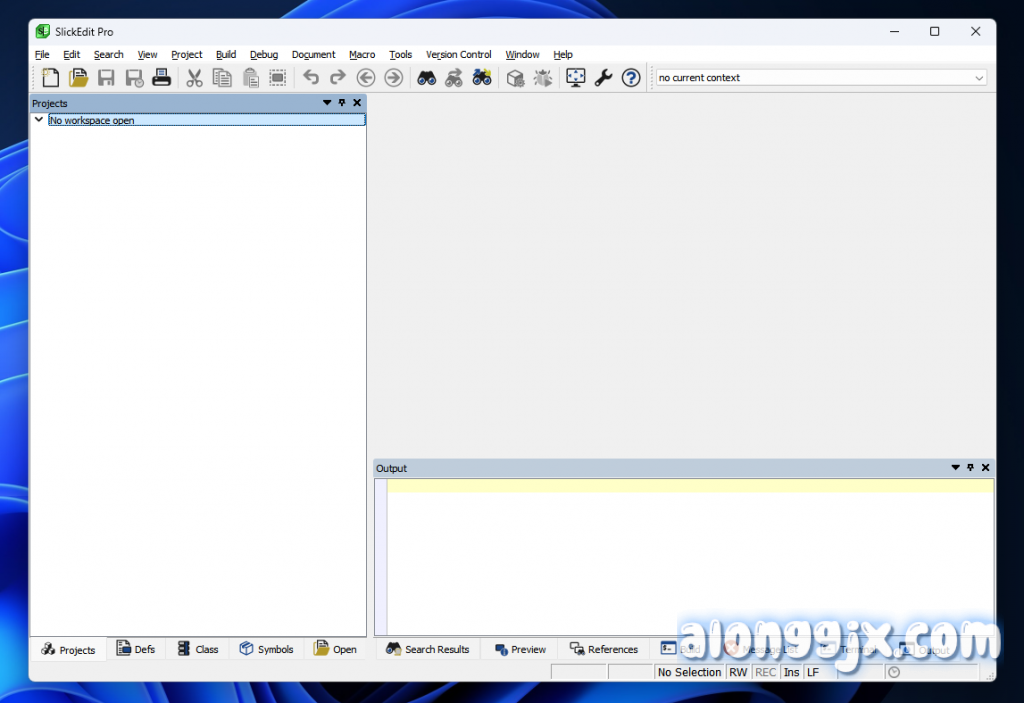1024x703 pixels.
Task: Collapse the 'No workspace open' tree node
Action: pyautogui.click(x=39, y=120)
